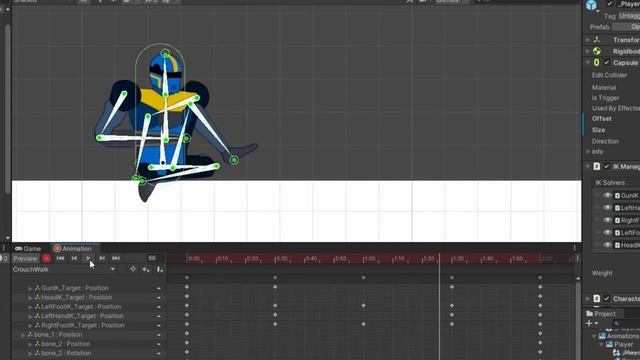Click the IK Manager script icon
The image size is (640, 360).
(597, 166)
